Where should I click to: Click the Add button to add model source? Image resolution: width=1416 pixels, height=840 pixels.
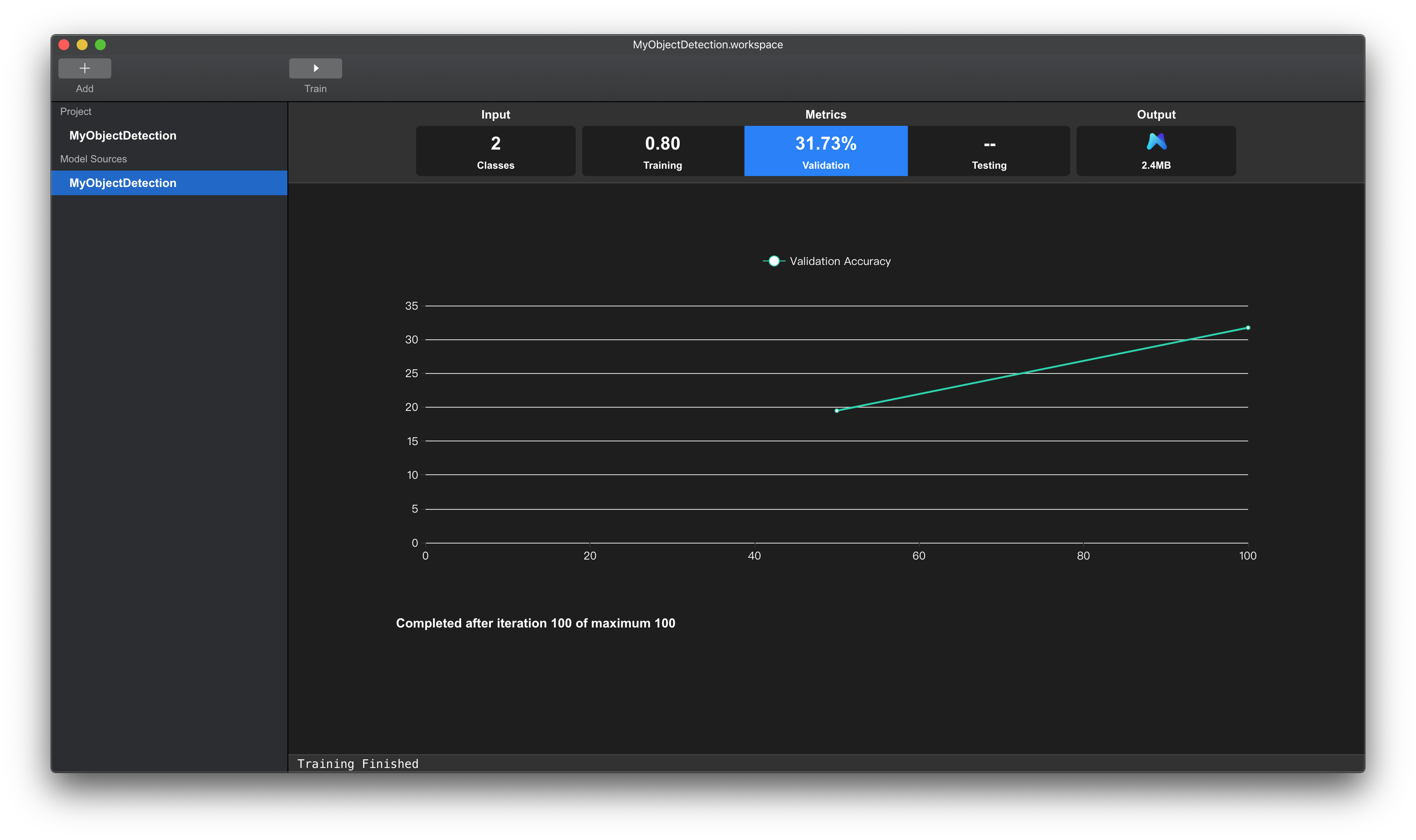[x=84, y=68]
